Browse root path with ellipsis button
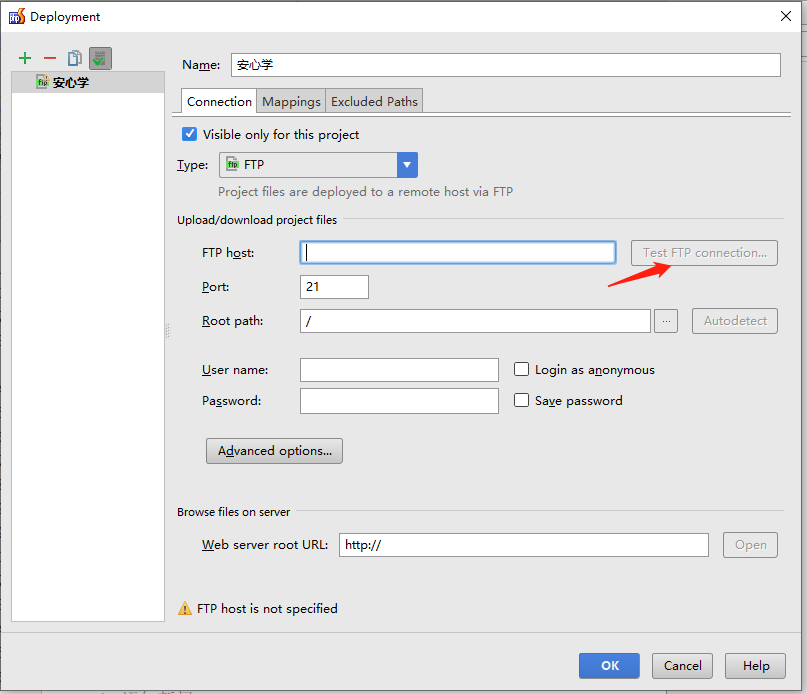Image resolution: width=807 pixels, height=694 pixels. click(666, 321)
